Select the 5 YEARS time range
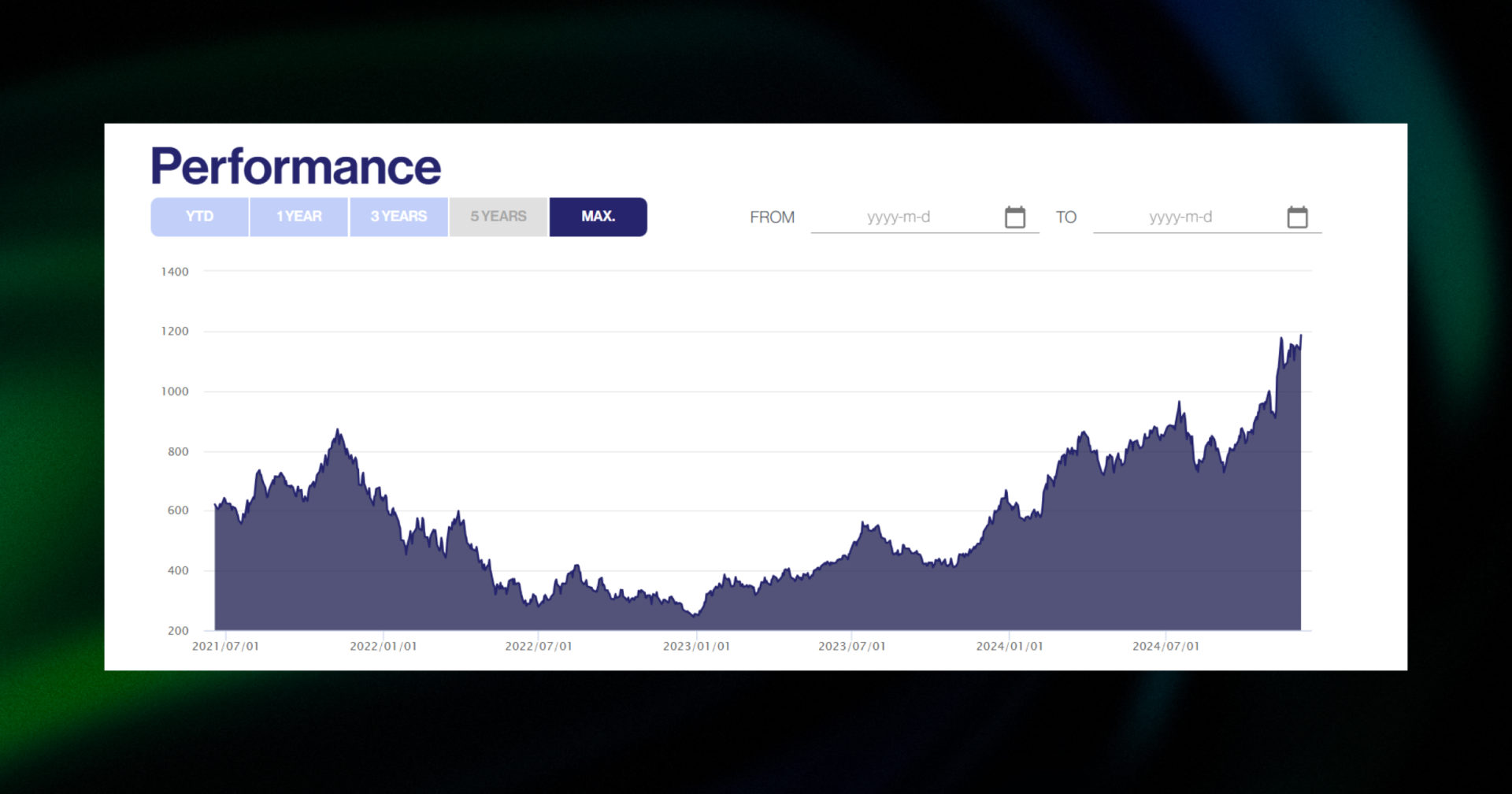1512x794 pixels. tap(498, 216)
